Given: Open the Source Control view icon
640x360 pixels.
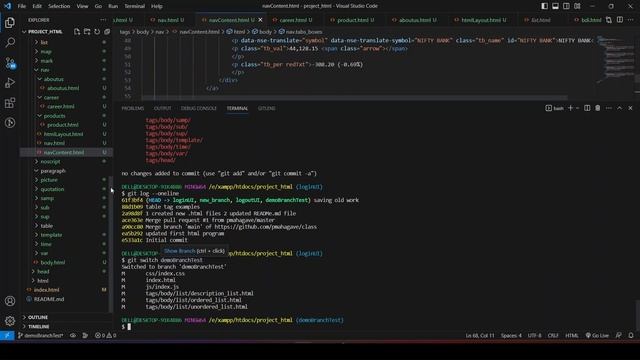Looking at the screenshot, I should pyautogui.click(x=10, y=62).
